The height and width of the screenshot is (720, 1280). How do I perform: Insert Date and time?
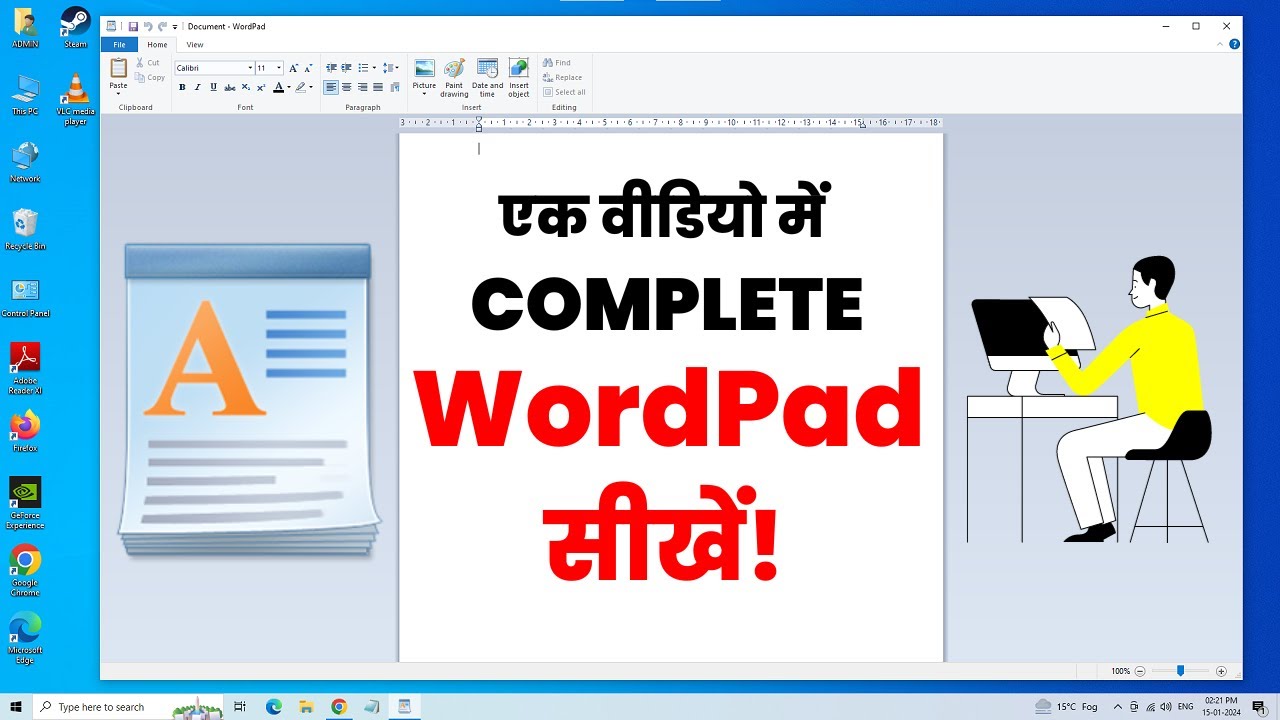(488, 77)
